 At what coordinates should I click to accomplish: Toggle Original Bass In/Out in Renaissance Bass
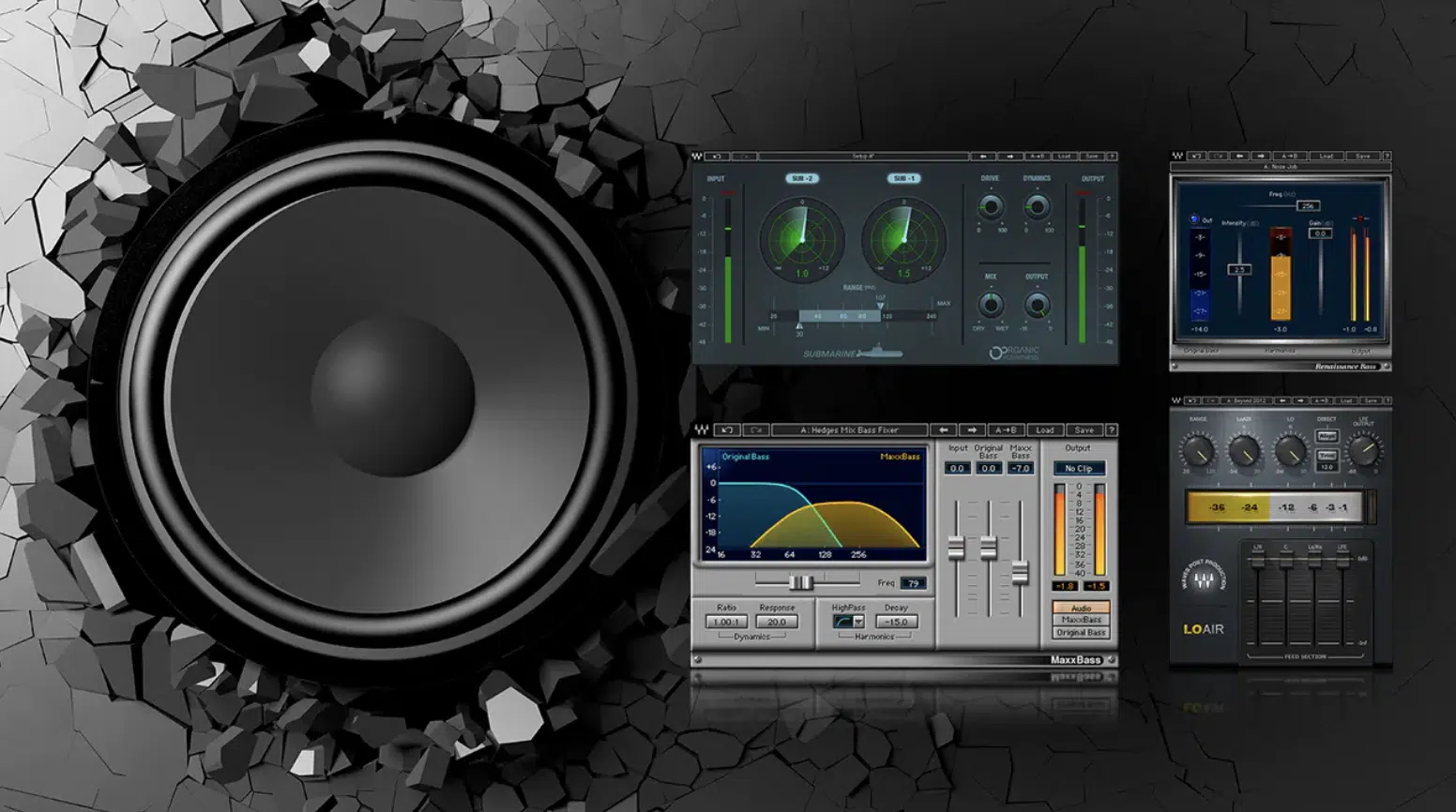[1194, 219]
